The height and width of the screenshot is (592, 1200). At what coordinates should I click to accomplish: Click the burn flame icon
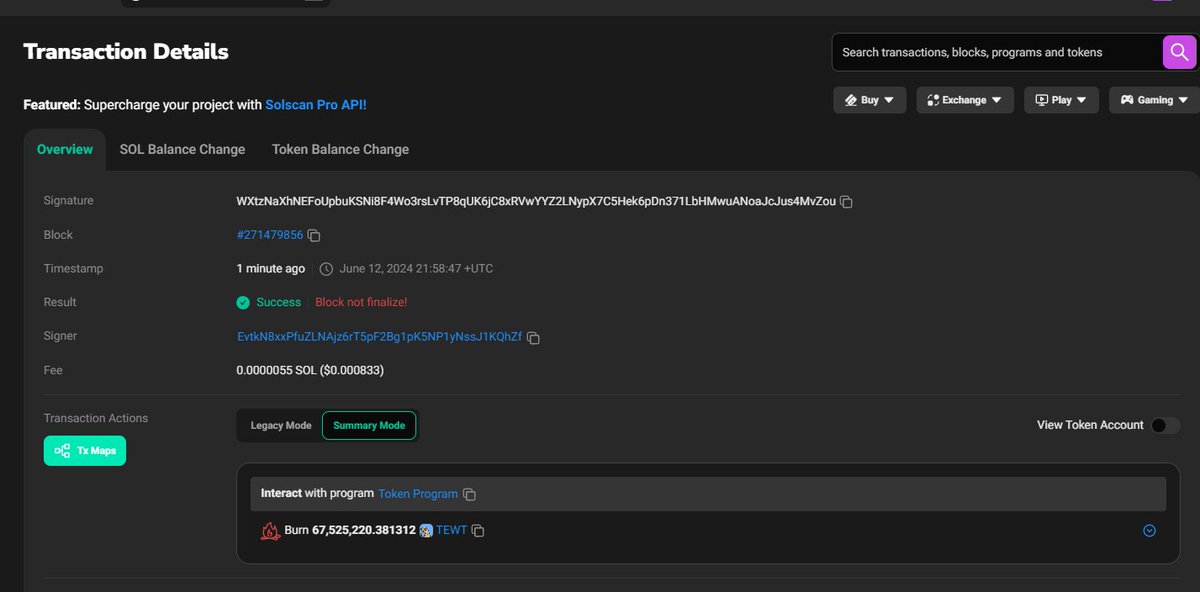pyautogui.click(x=270, y=531)
